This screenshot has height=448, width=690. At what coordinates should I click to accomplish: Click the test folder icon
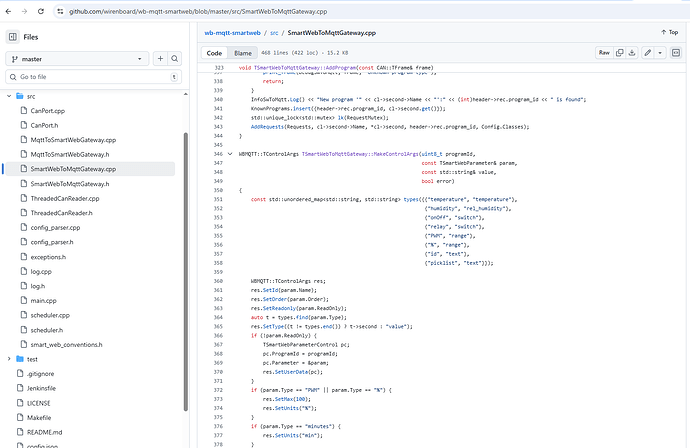[20, 359]
